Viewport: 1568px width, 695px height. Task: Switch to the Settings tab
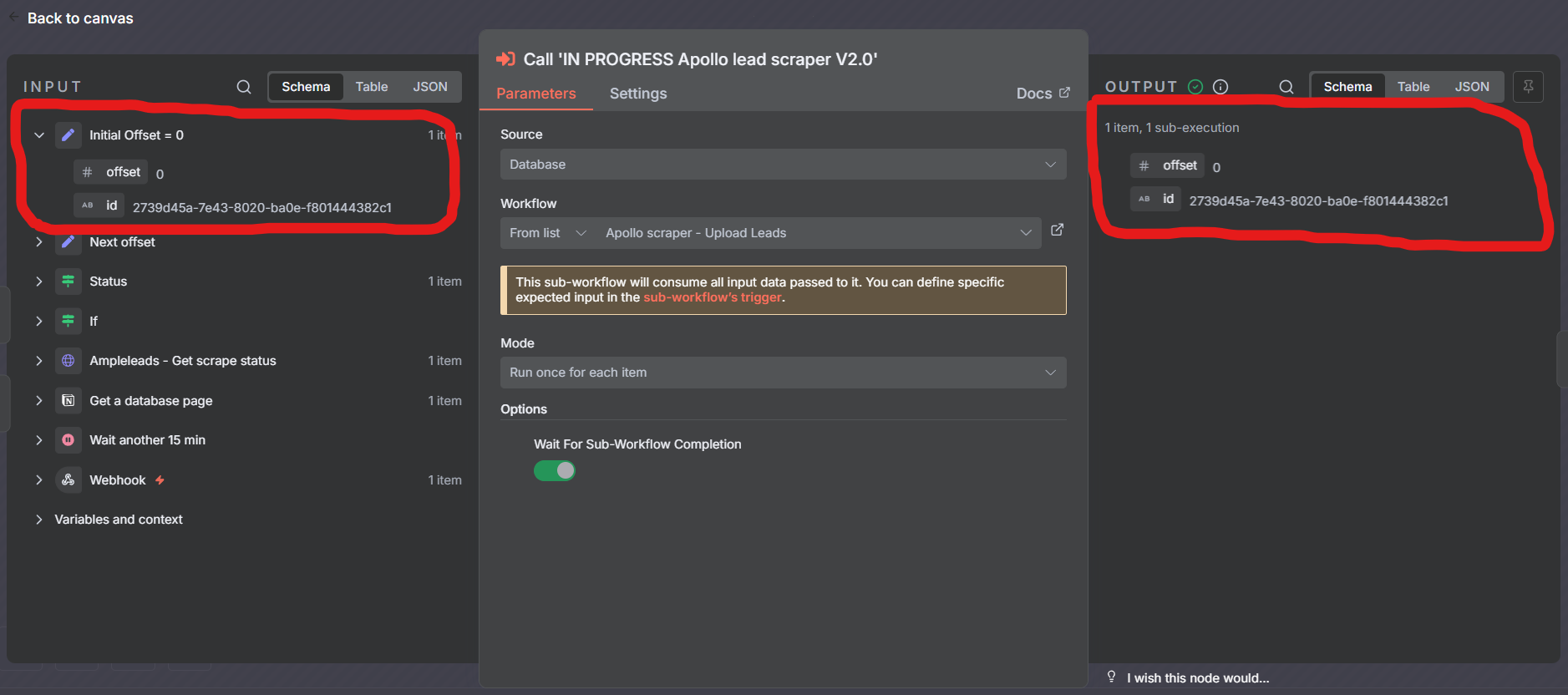tap(637, 93)
